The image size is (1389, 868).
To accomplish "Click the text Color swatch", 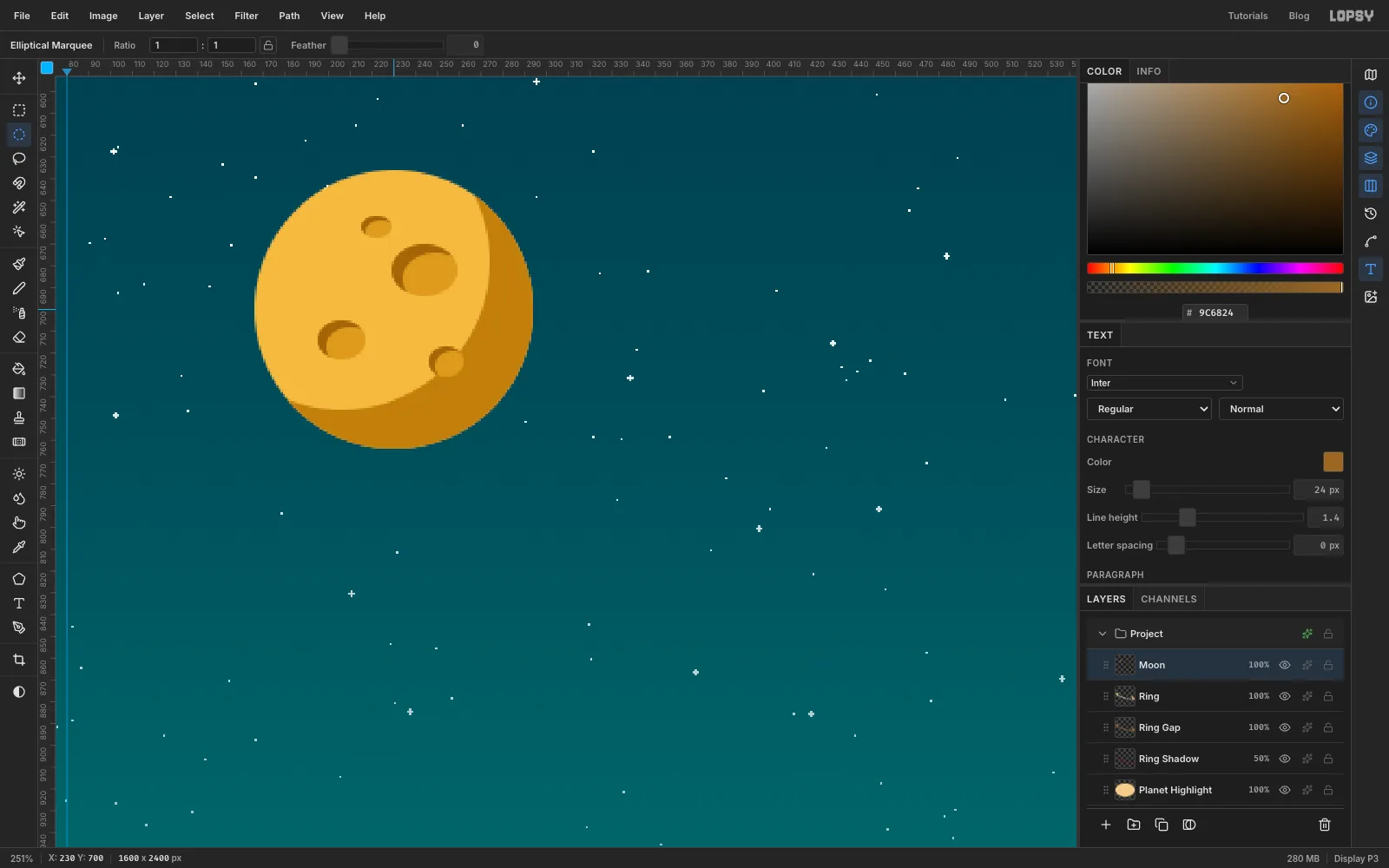I will [1333, 462].
